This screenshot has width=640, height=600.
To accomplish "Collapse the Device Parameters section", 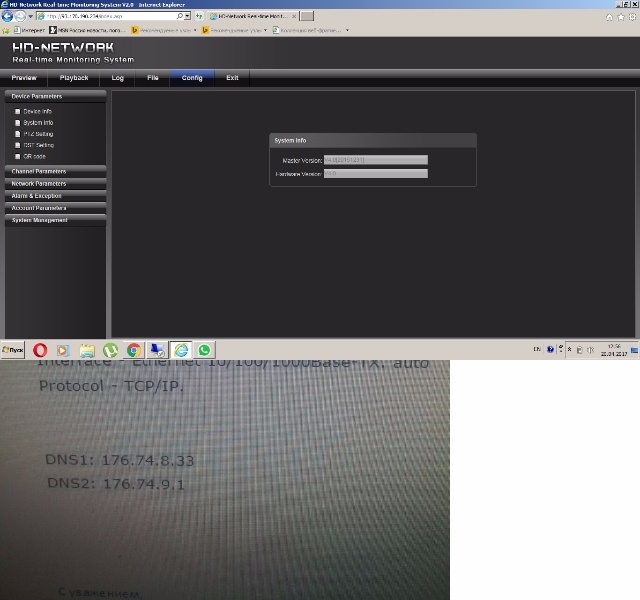I will tap(56, 96).
